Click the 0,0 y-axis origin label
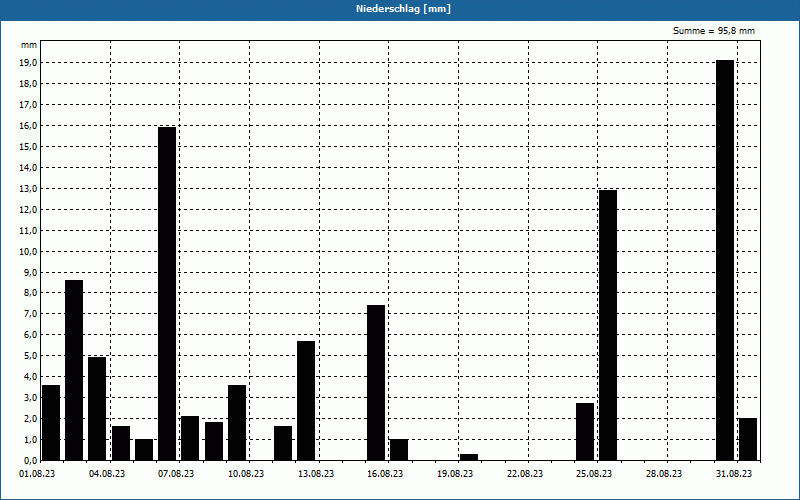This screenshot has width=800, height=500. pyautogui.click(x=30, y=460)
